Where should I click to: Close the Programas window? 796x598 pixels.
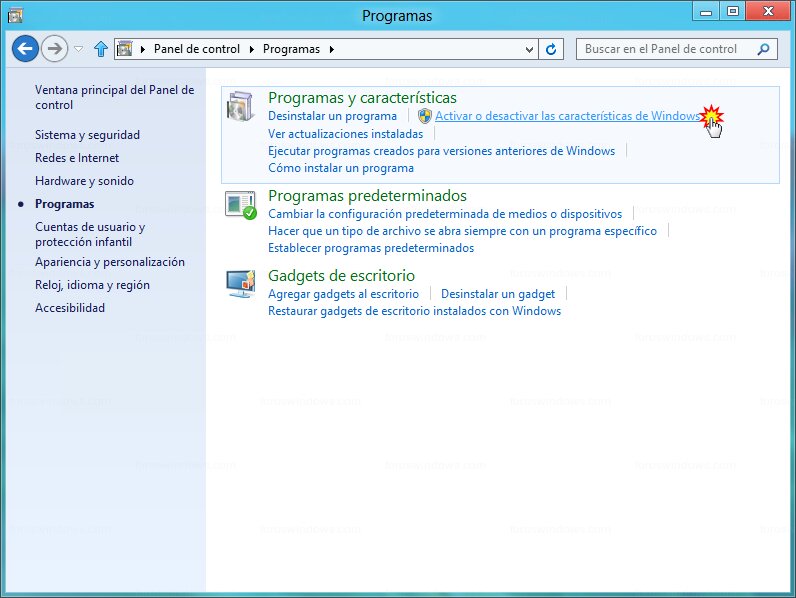[768, 12]
